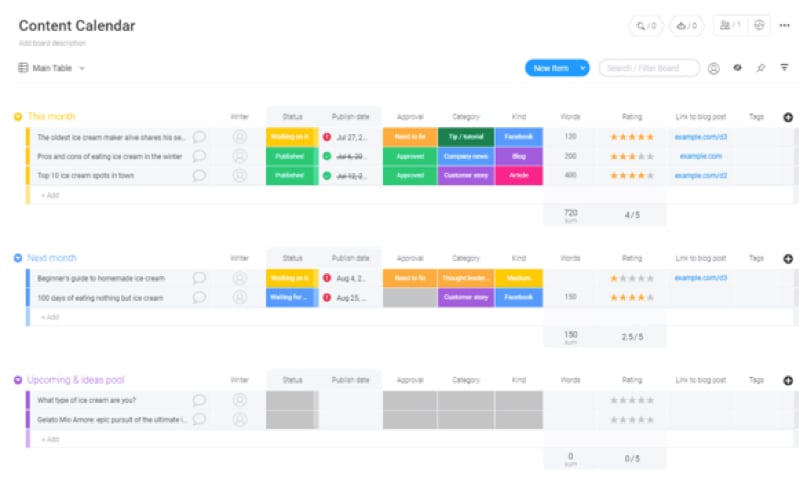Change Category of the Pros and cons row
812x487 pixels.
466,156
